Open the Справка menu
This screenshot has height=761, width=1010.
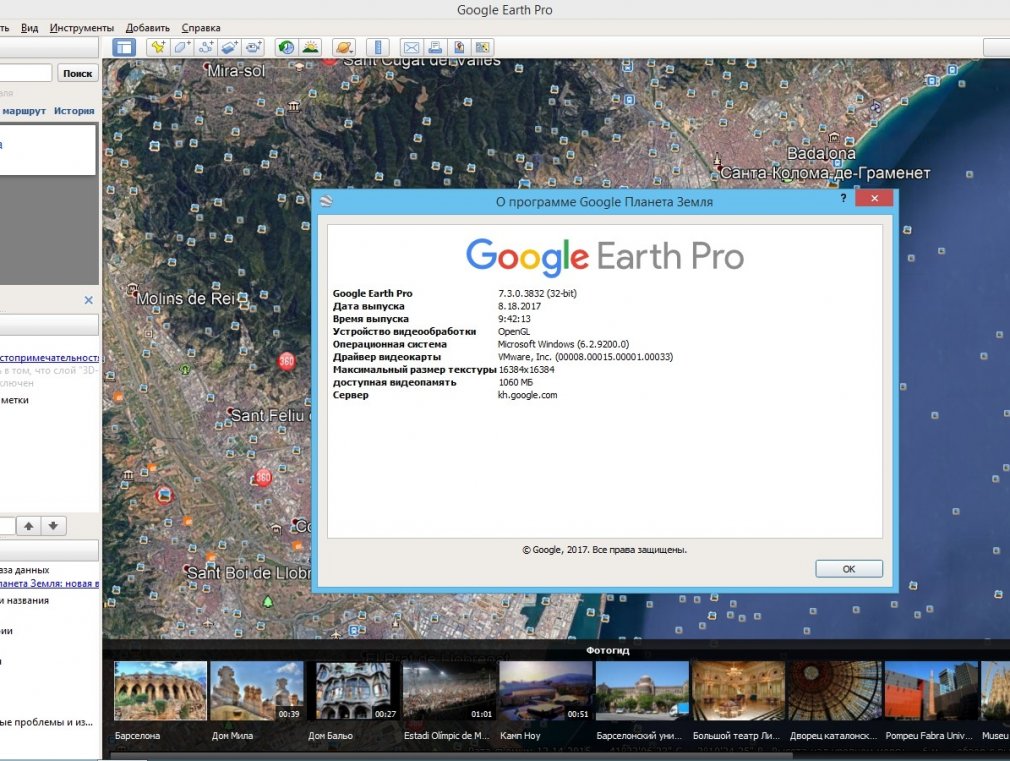pyautogui.click(x=201, y=28)
